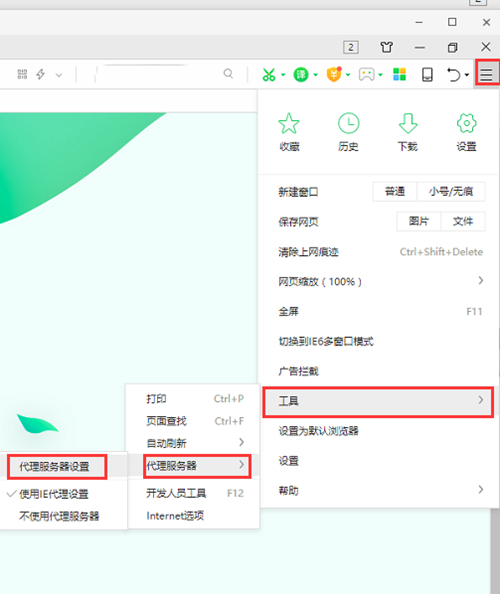Open the 下载 downloads icon
Image resolution: width=500 pixels, height=594 pixels.
click(408, 132)
